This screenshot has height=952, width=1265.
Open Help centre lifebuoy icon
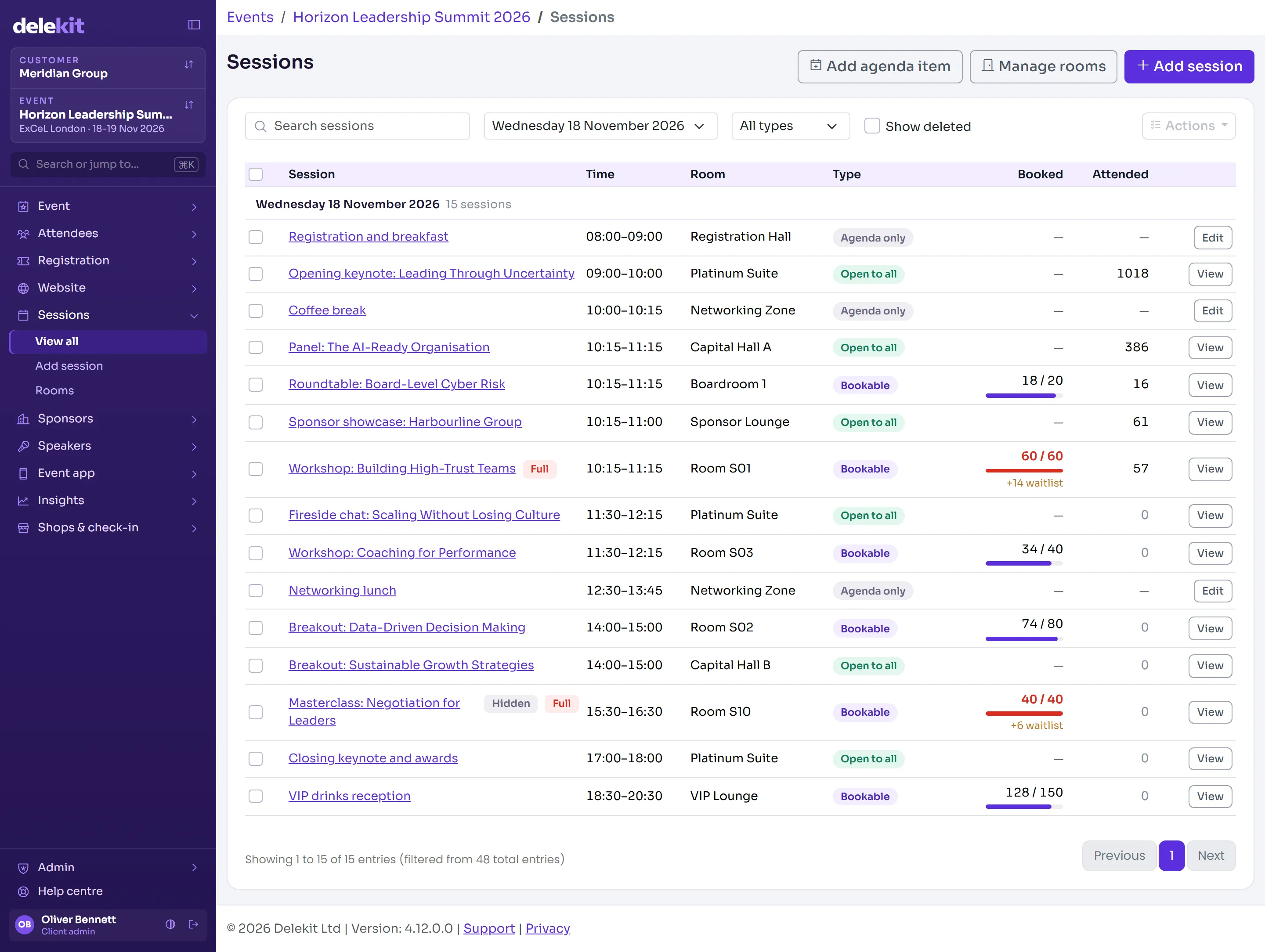(23, 892)
